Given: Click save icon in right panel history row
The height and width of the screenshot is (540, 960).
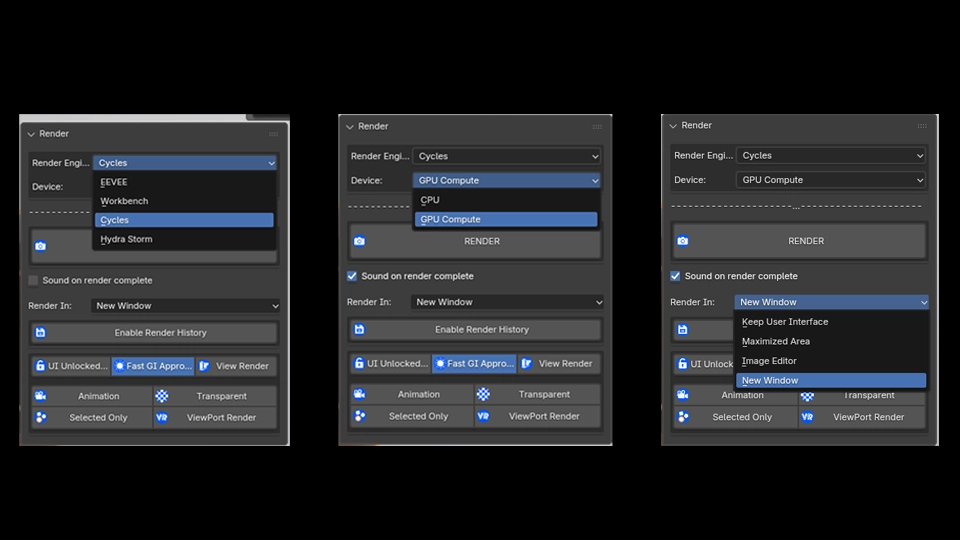Looking at the screenshot, I should [683, 329].
